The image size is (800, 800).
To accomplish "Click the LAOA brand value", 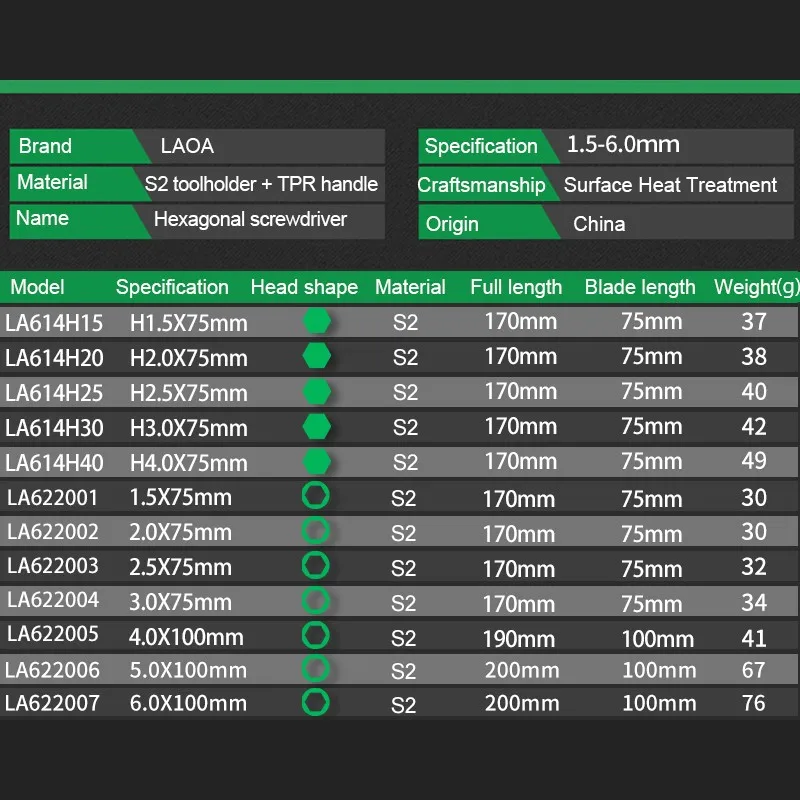I will point(187,146).
